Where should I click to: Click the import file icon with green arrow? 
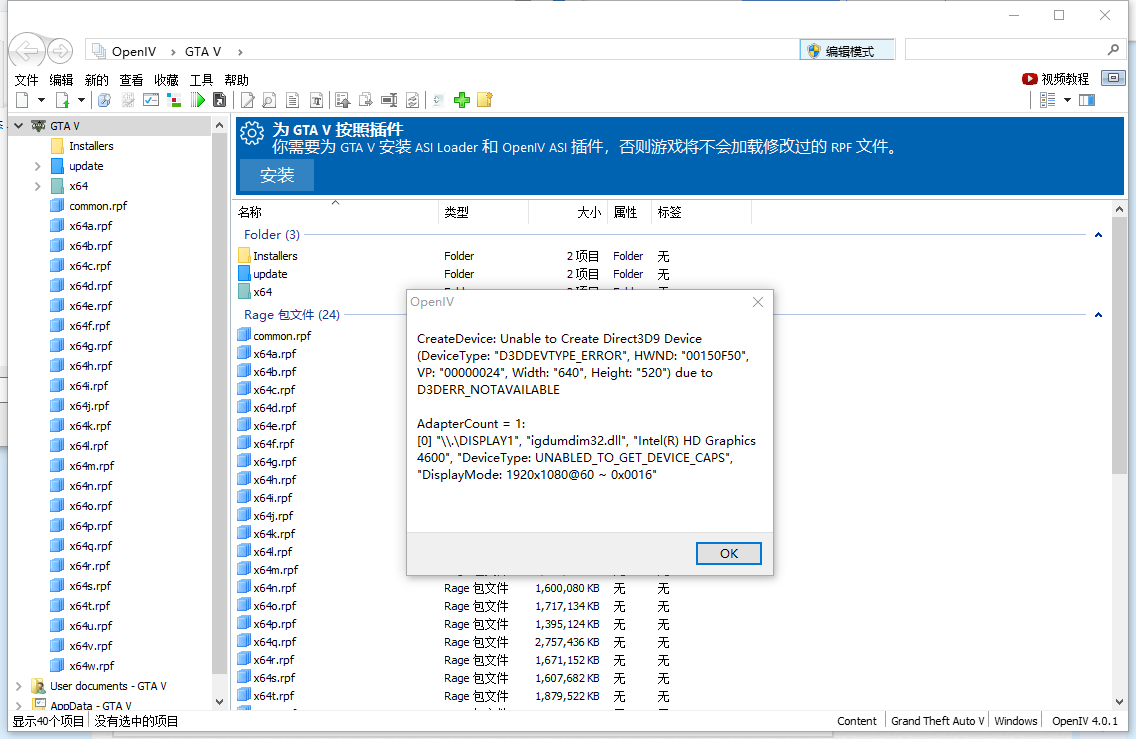coord(62,100)
